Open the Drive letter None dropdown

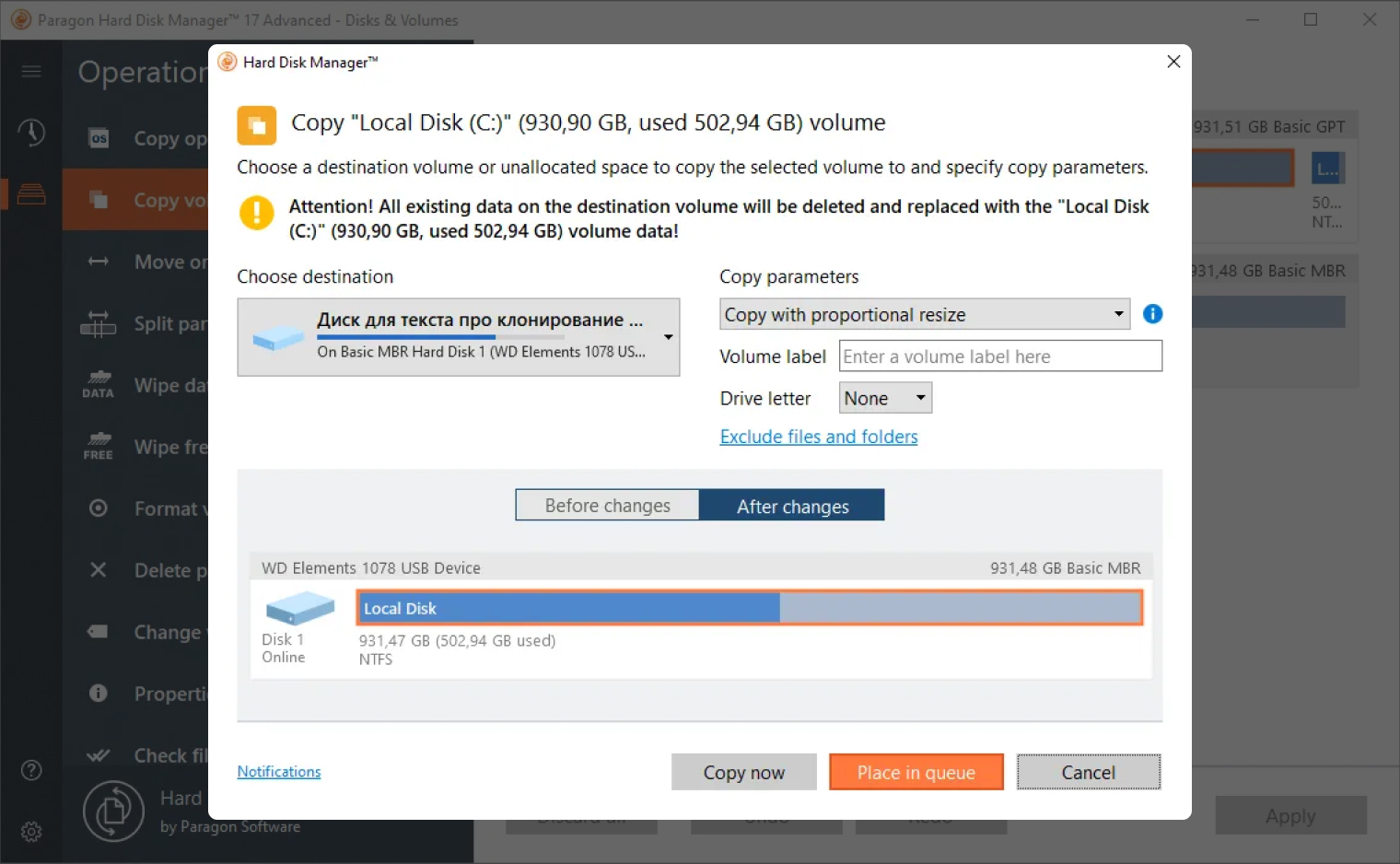coord(886,398)
